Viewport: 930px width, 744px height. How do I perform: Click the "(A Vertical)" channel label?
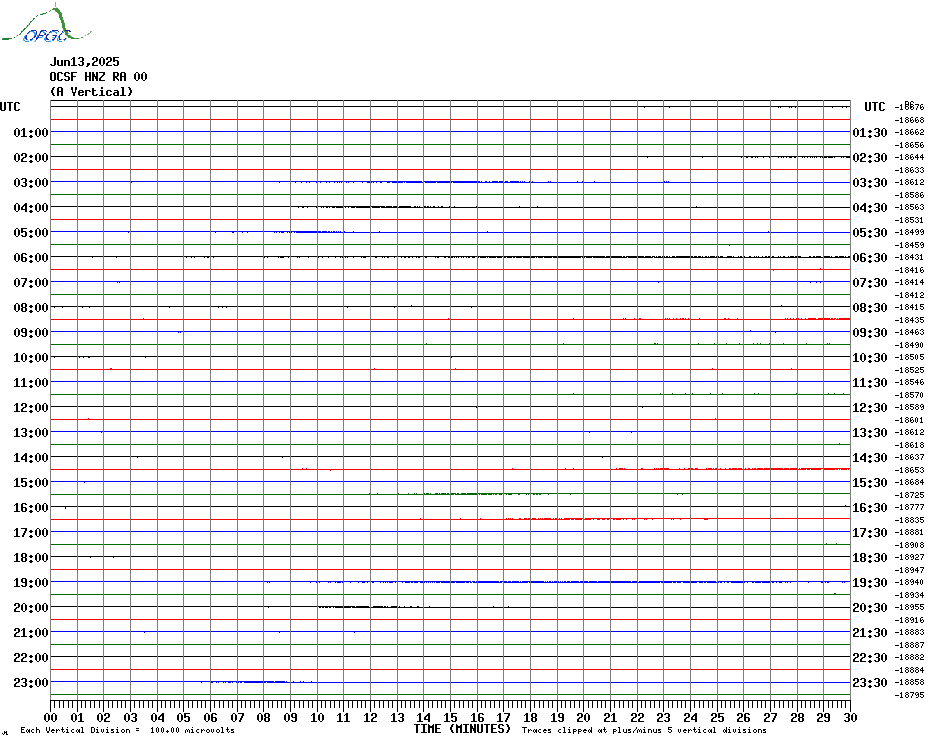pyautogui.click(x=91, y=92)
